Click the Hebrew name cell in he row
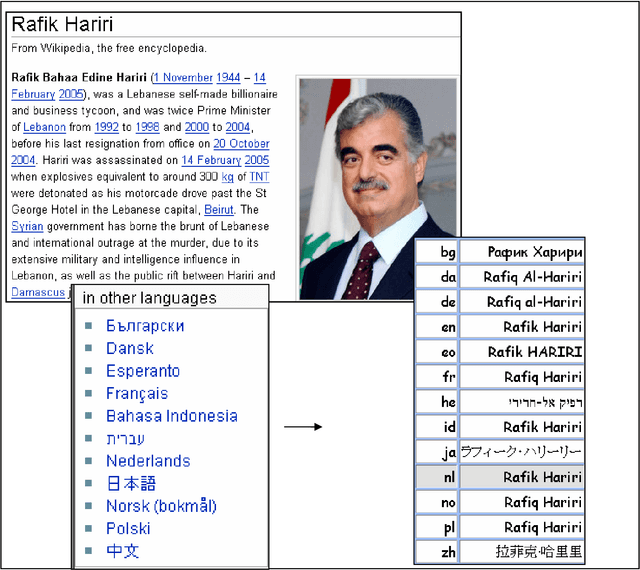The image size is (640, 570). coord(522,402)
